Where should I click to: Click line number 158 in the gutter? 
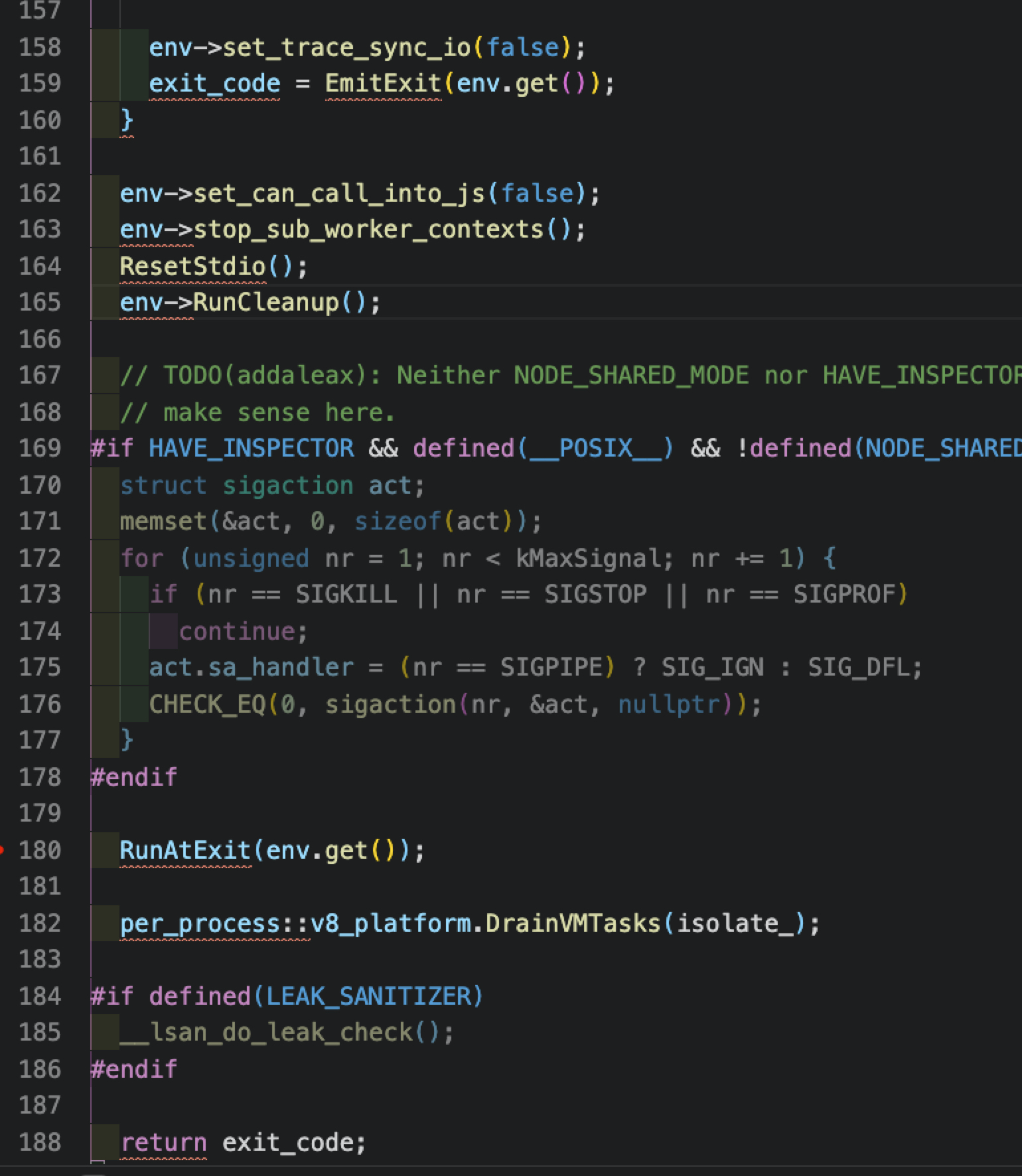pyautogui.click(x=40, y=47)
